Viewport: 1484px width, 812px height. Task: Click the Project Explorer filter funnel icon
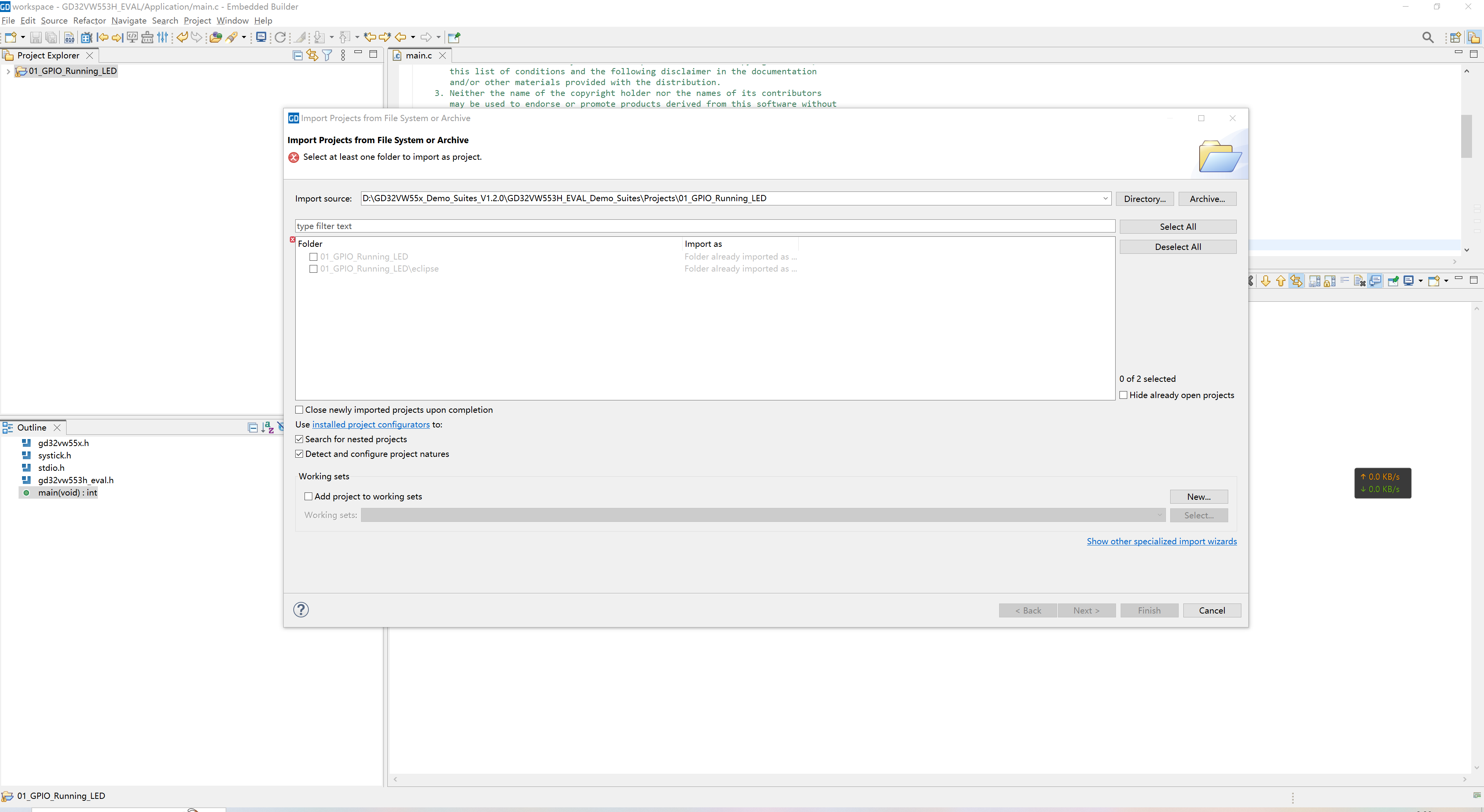327,55
